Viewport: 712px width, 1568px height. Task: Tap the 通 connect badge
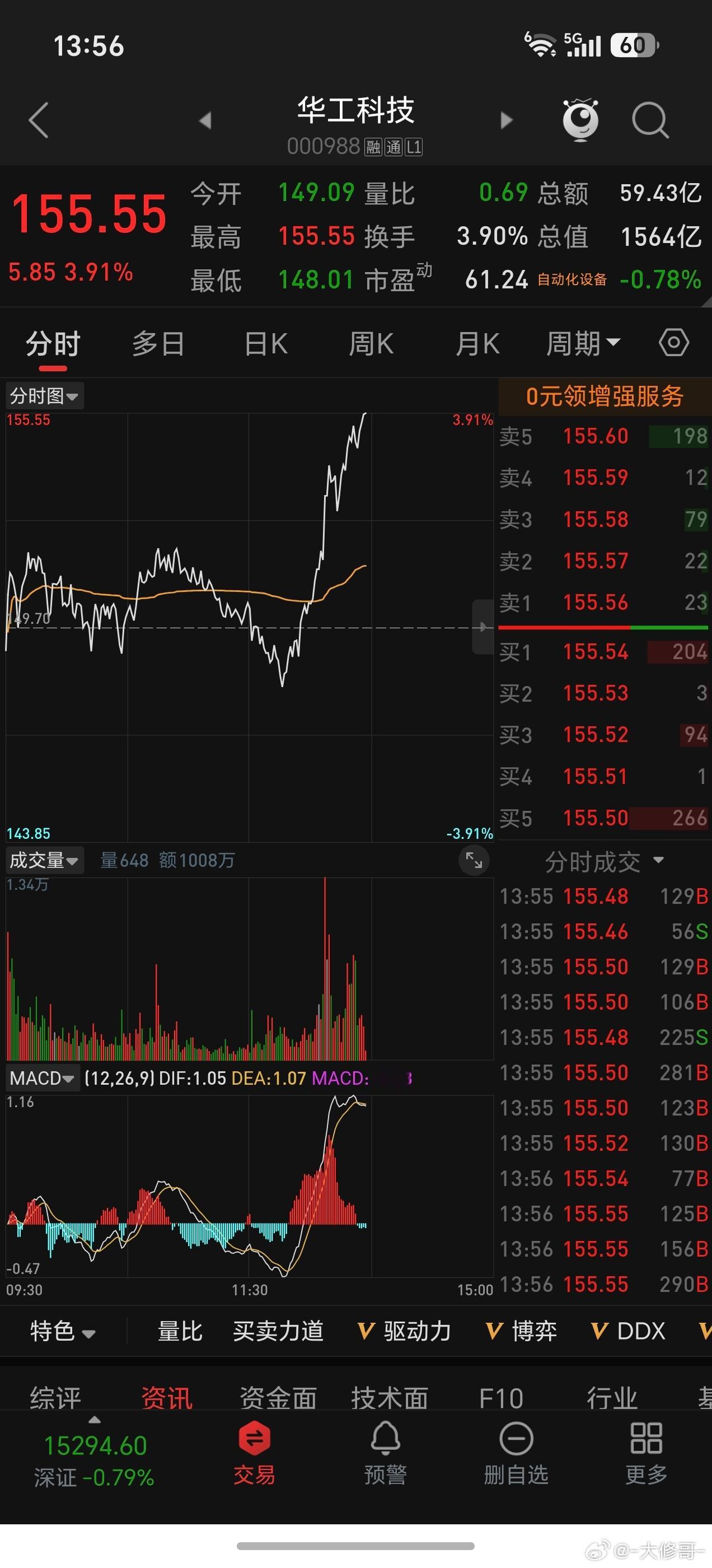pyautogui.click(x=393, y=147)
